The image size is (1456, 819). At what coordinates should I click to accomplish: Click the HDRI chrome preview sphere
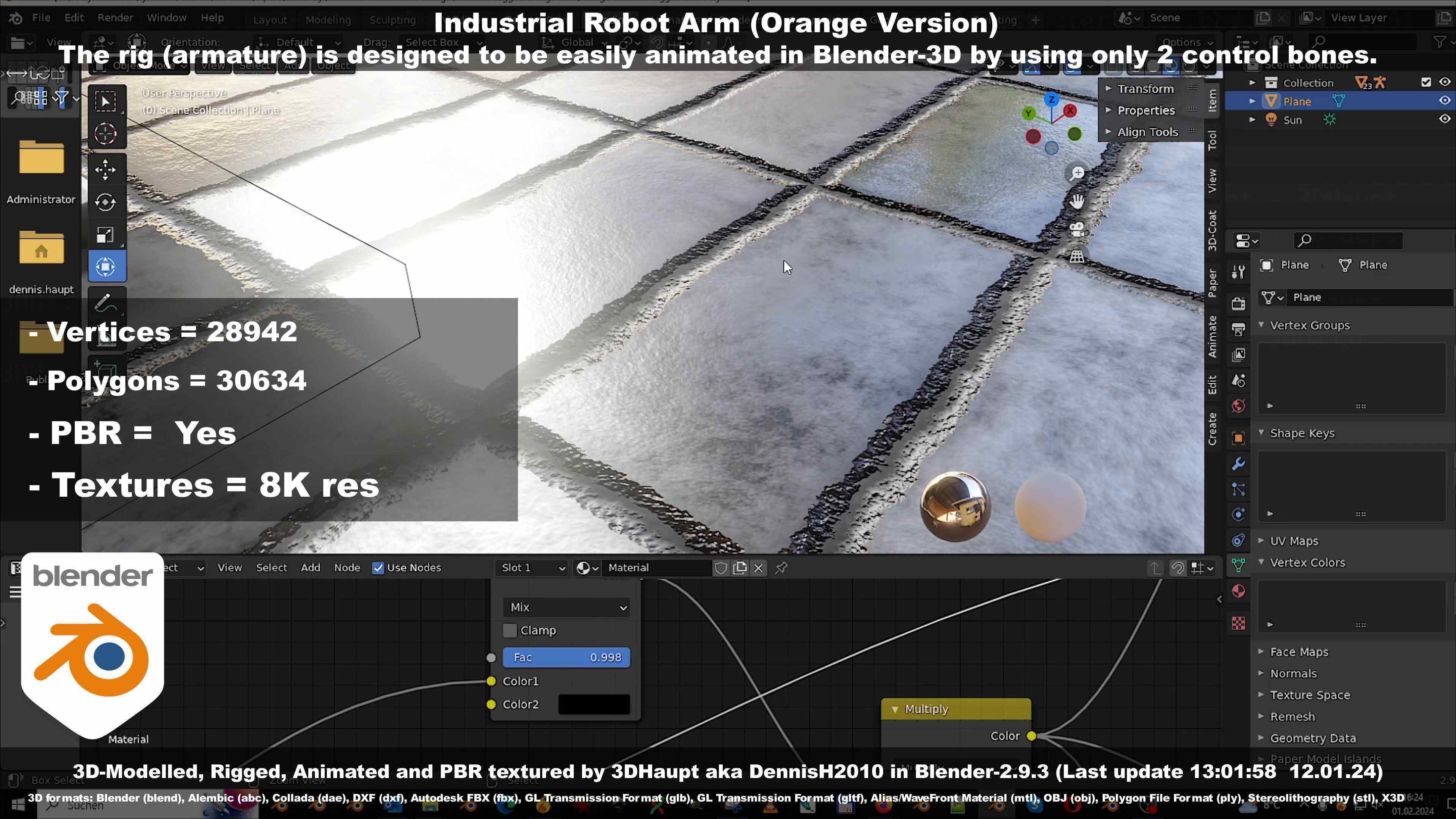pos(955,507)
